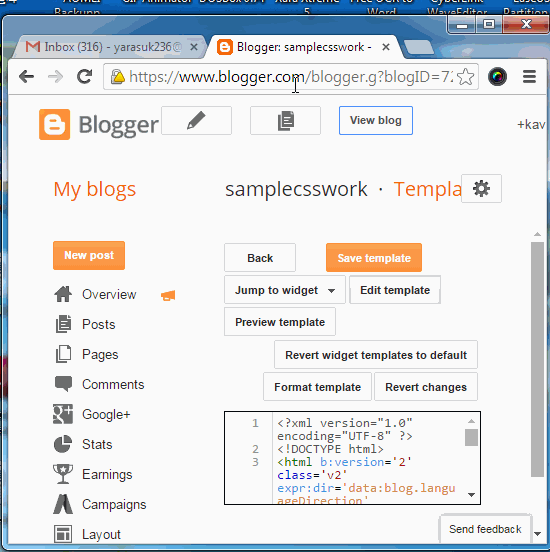
Task: Click the Campaigns icon in the sidebar
Action: (63, 504)
